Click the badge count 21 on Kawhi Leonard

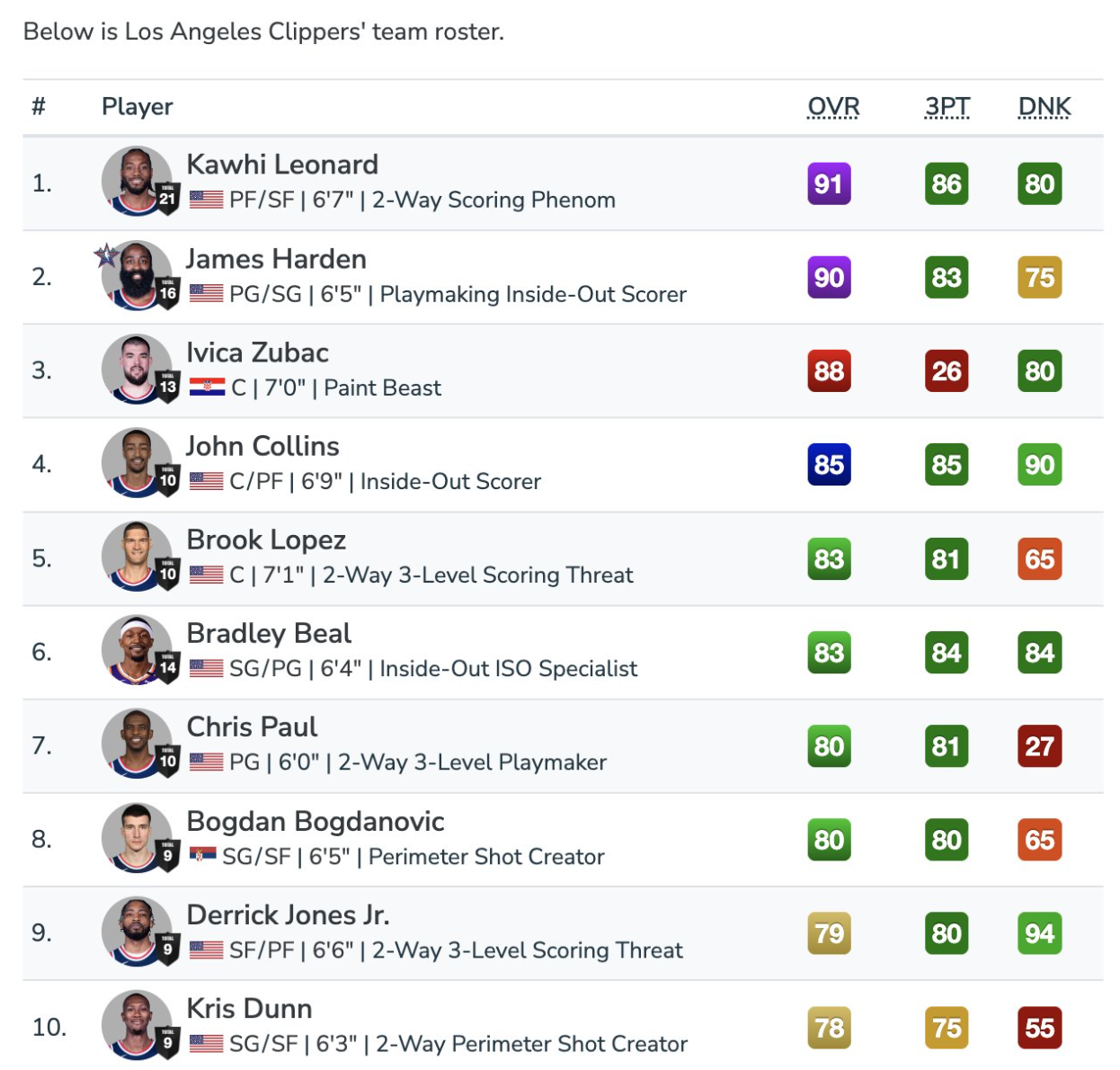click(168, 199)
